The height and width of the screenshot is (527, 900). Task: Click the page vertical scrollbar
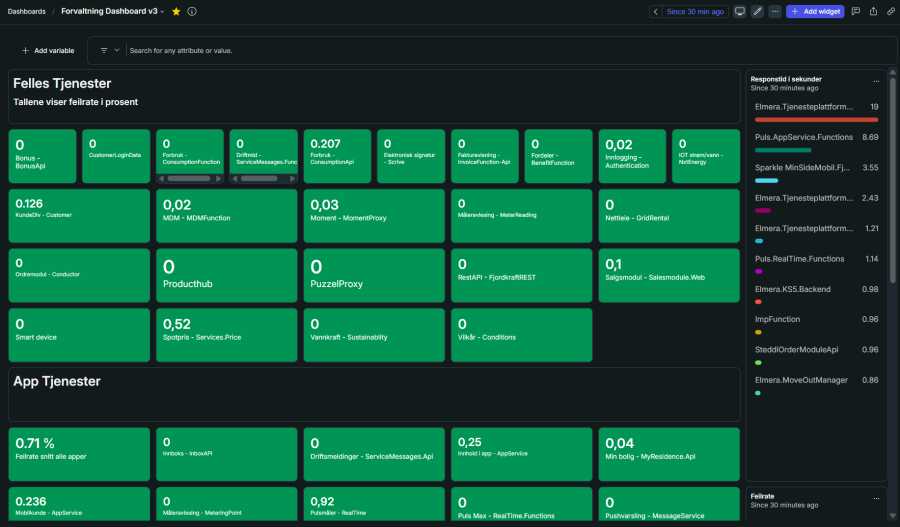coord(893,179)
